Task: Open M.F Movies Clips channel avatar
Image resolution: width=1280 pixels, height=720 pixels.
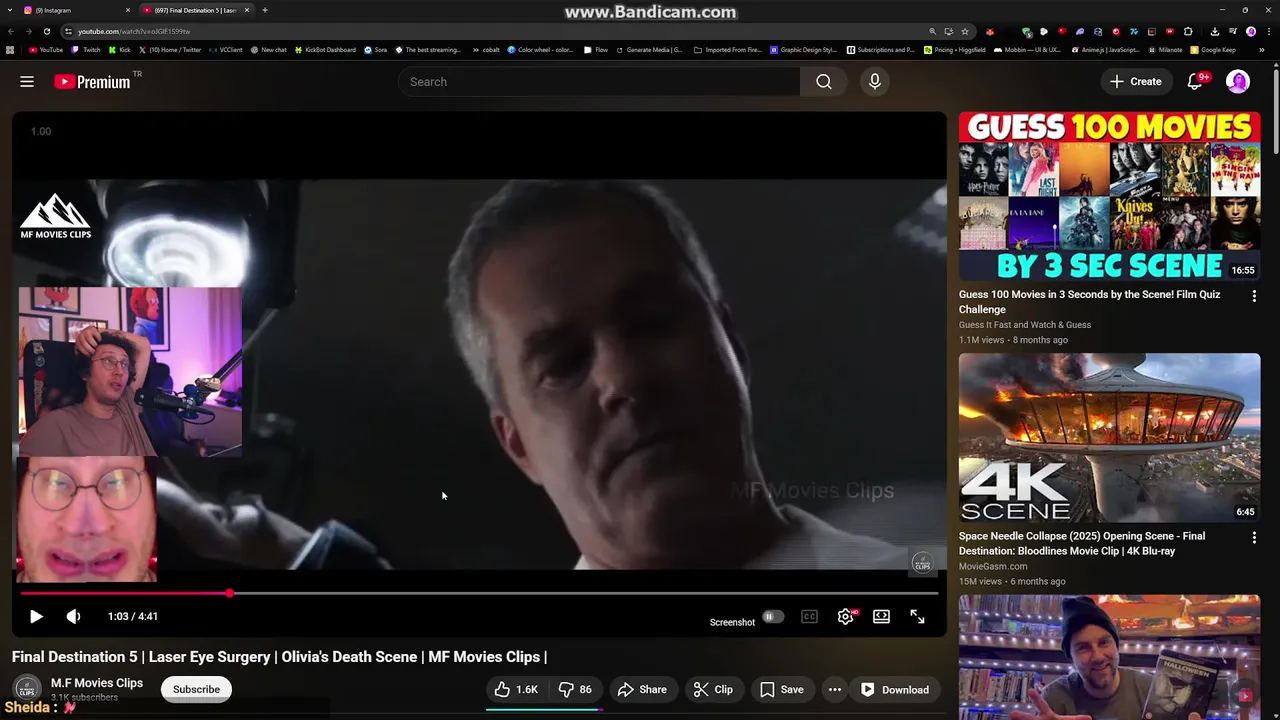Action: coord(27,689)
